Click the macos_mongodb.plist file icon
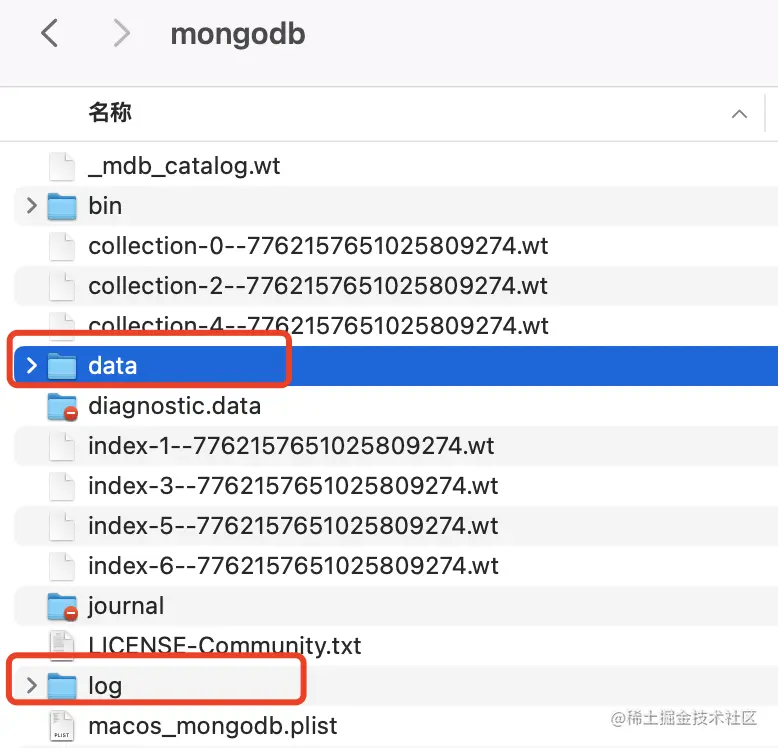This screenshot has height=748, width=778. (x=62, y=726)
